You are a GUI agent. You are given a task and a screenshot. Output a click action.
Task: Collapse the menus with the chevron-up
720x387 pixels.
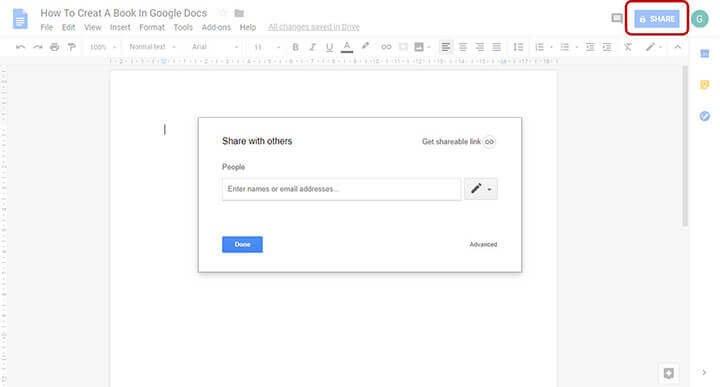click(677, 47)
